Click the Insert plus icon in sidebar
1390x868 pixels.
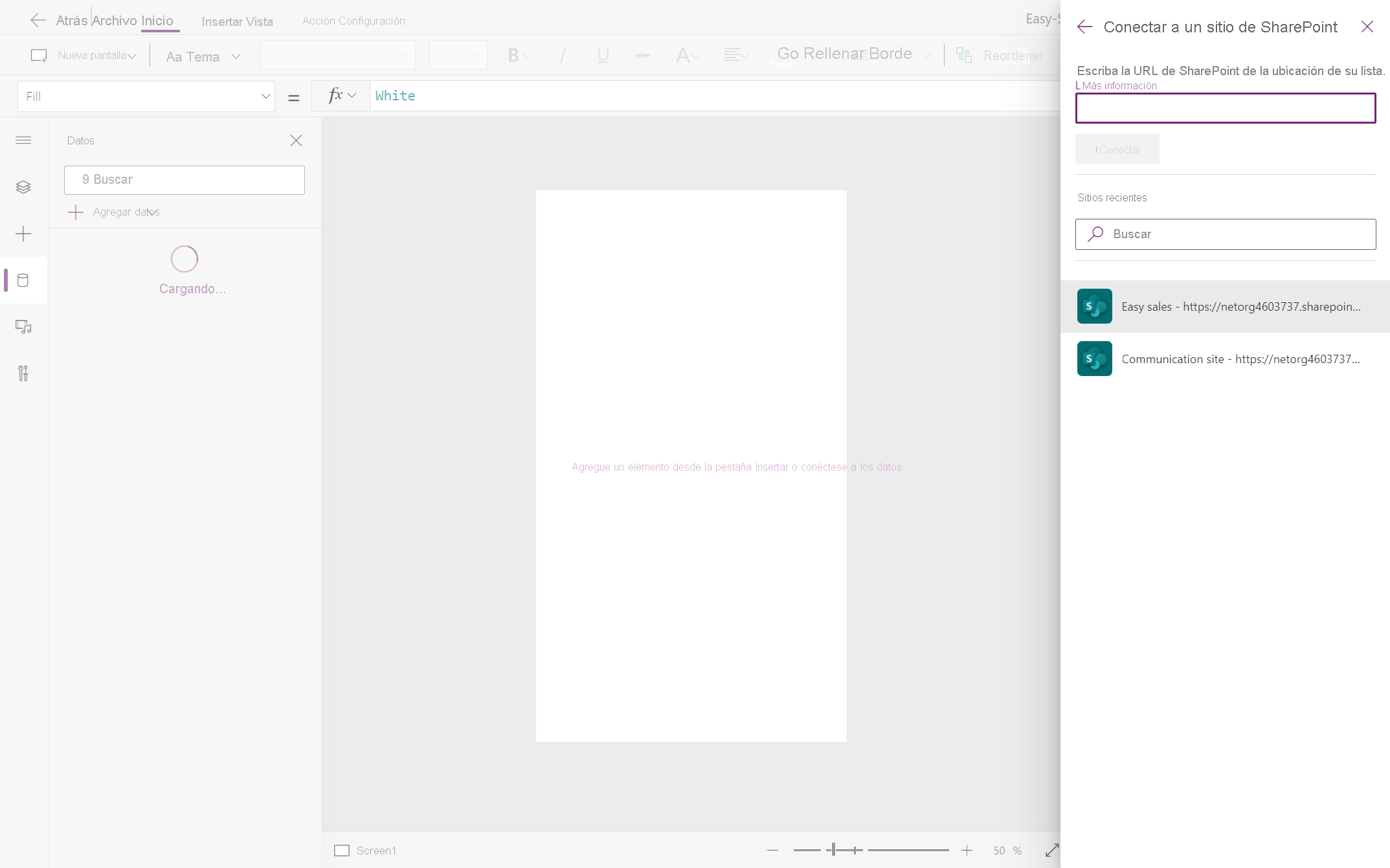[23, 234]
